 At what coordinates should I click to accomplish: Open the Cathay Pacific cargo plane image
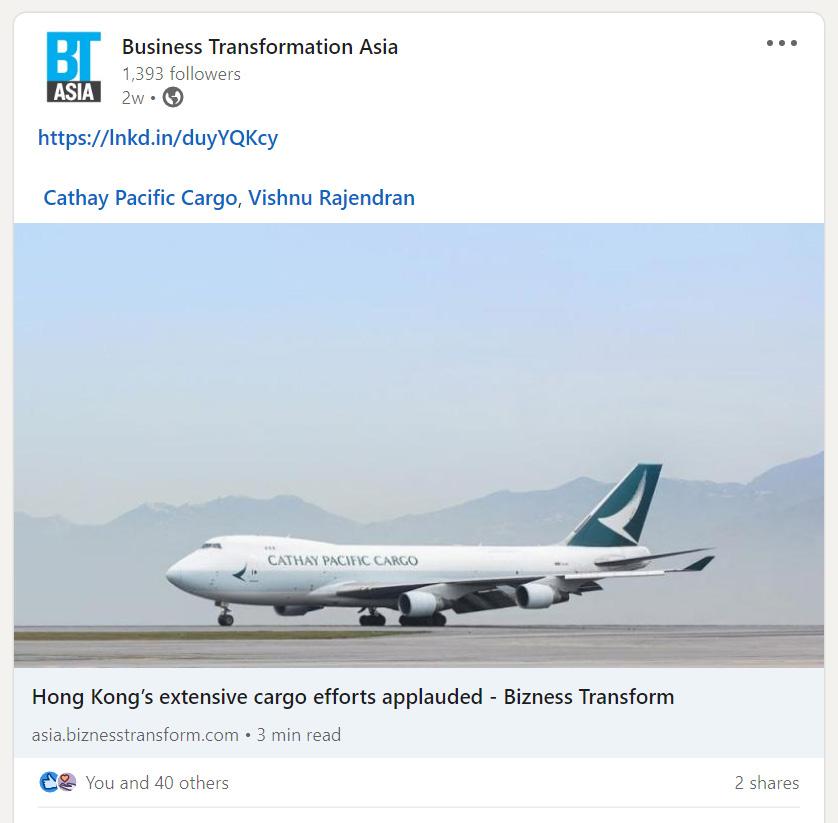[x=418, y=445]
